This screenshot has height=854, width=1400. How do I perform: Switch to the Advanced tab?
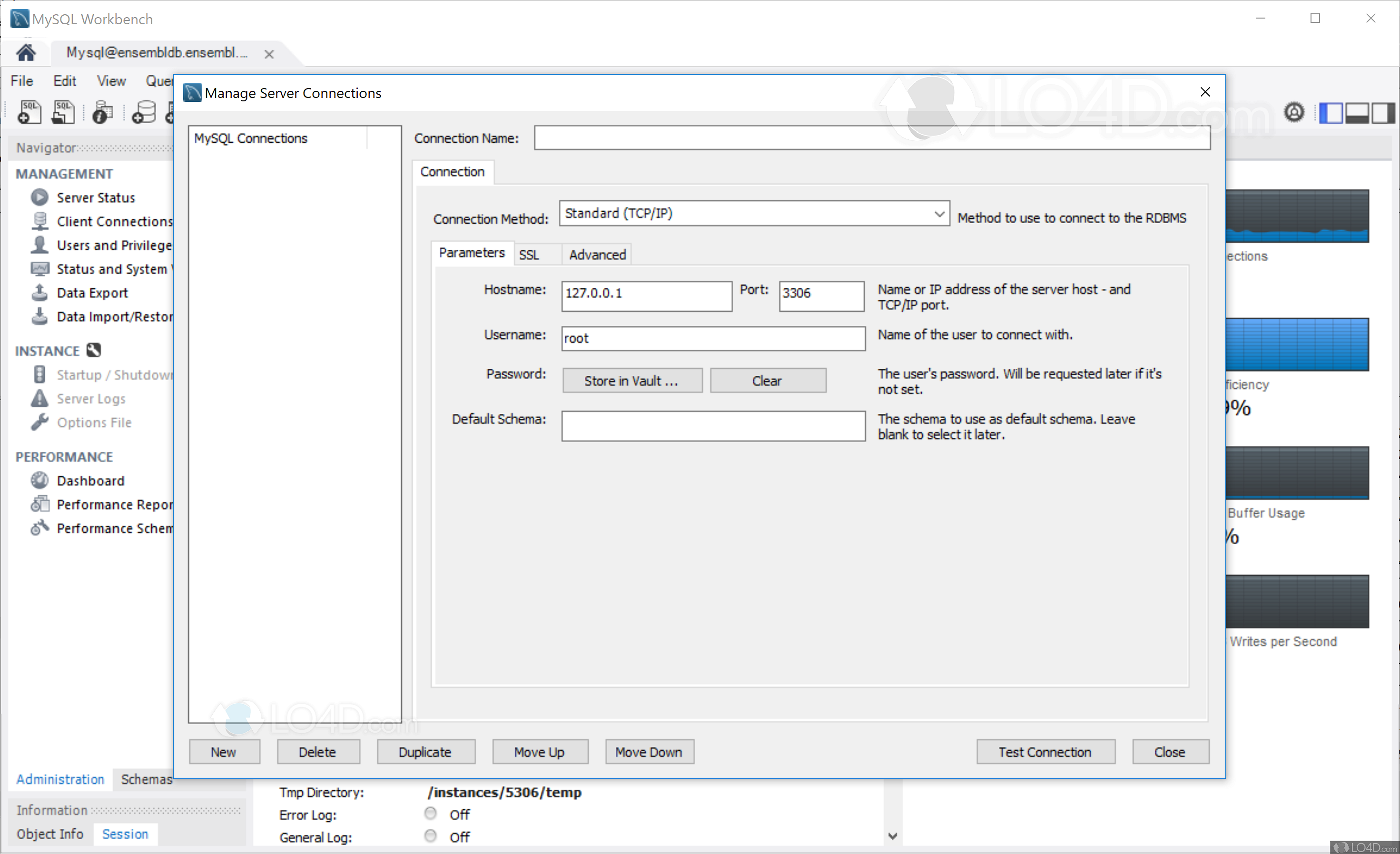pyautogui.click(x=597, y=255)
